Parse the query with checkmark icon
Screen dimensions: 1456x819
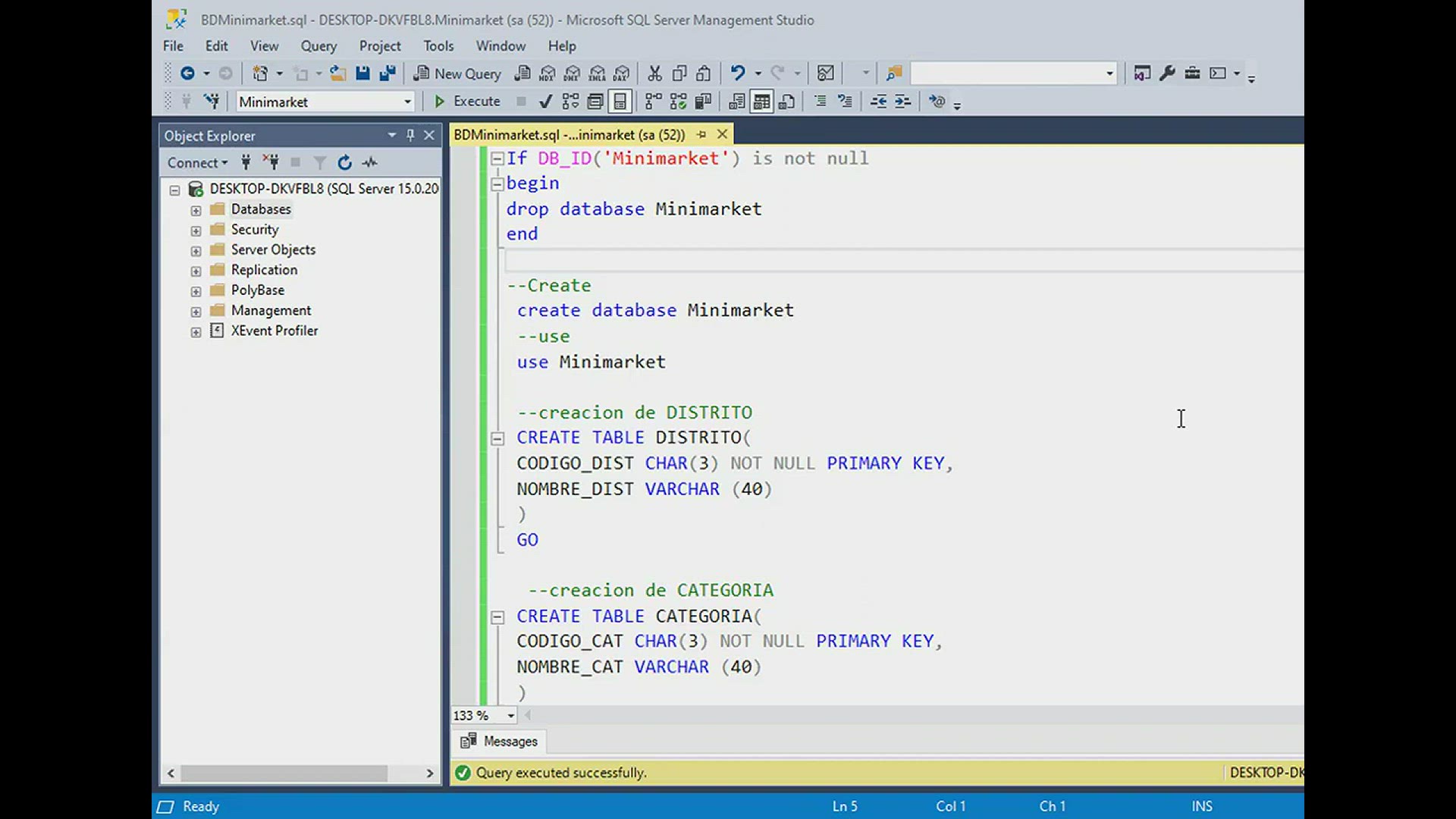[545, 102]
